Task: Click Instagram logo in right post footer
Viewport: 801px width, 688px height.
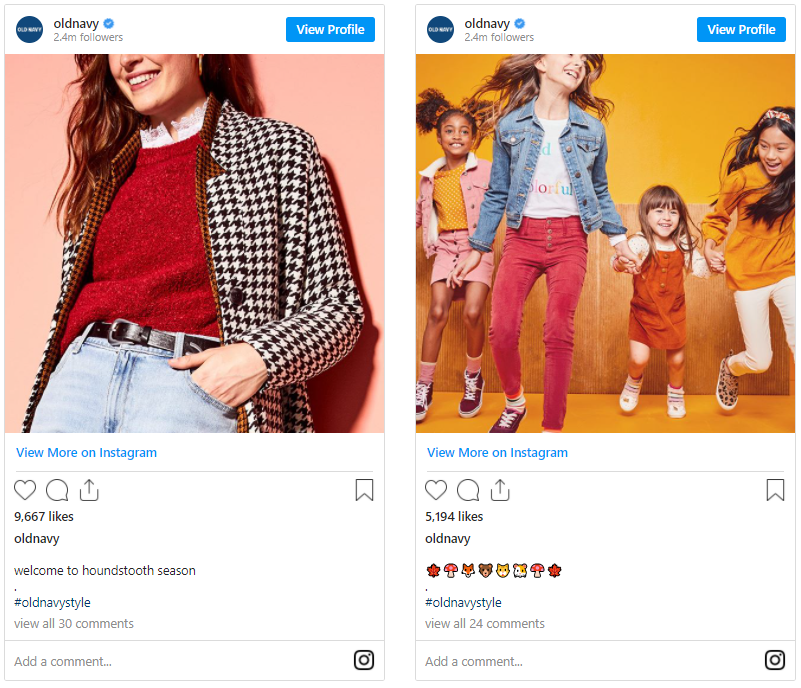Action: (x=775, y=660)
